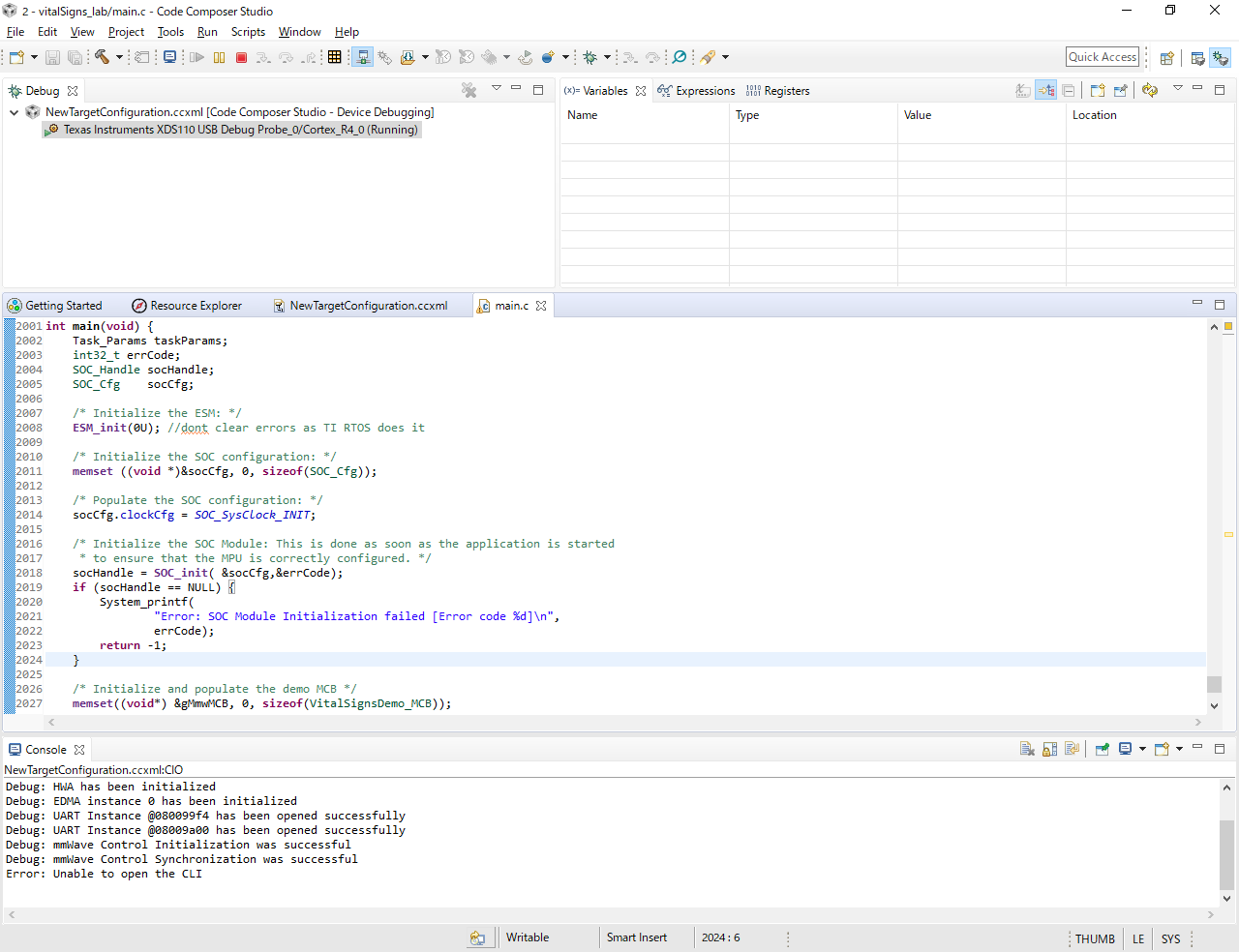Image resolution: width=1239 pixels, height=952 pixels.
Task: Open the Getting Started tab
Action: [54, 306]
